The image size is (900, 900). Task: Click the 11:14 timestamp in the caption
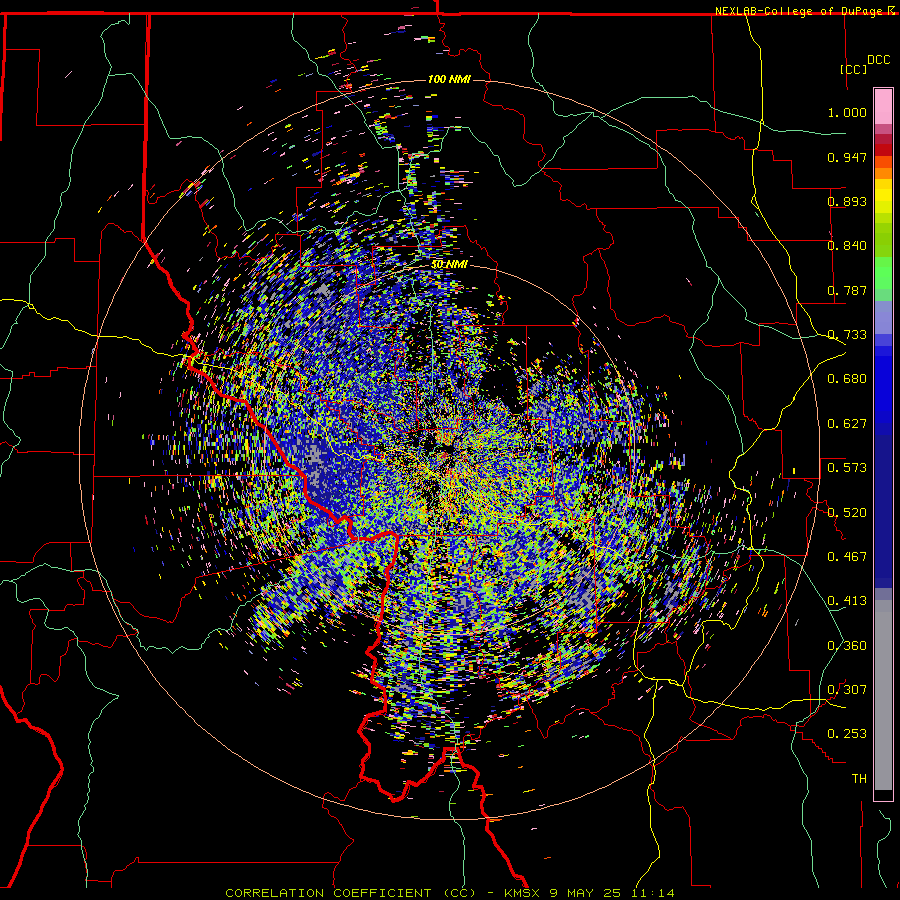(x=653, y=893)
